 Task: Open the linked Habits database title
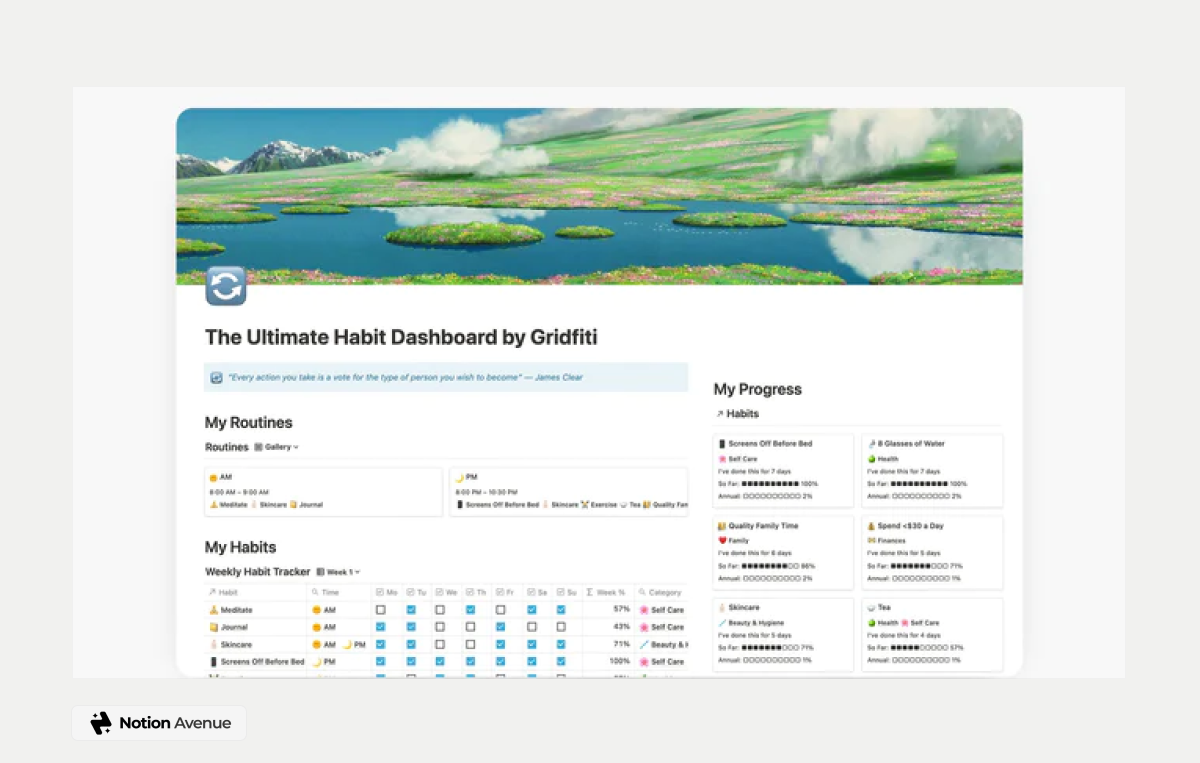pos(742,414)
